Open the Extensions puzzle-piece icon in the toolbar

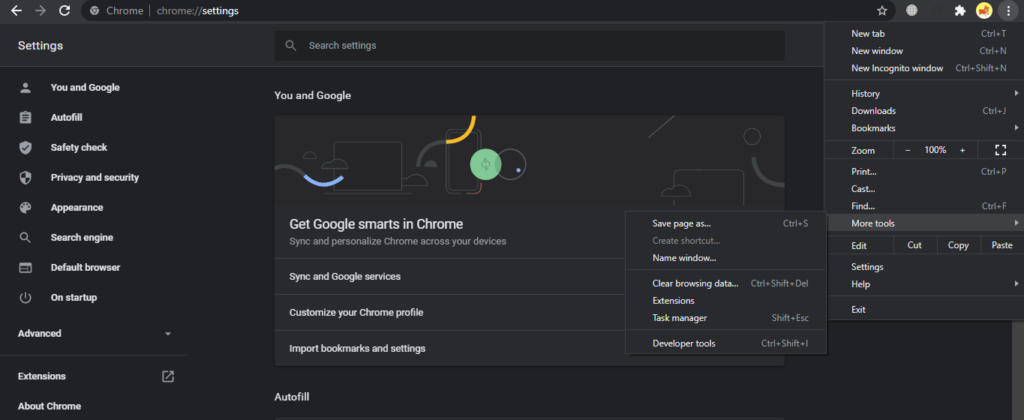click(959, 10)
